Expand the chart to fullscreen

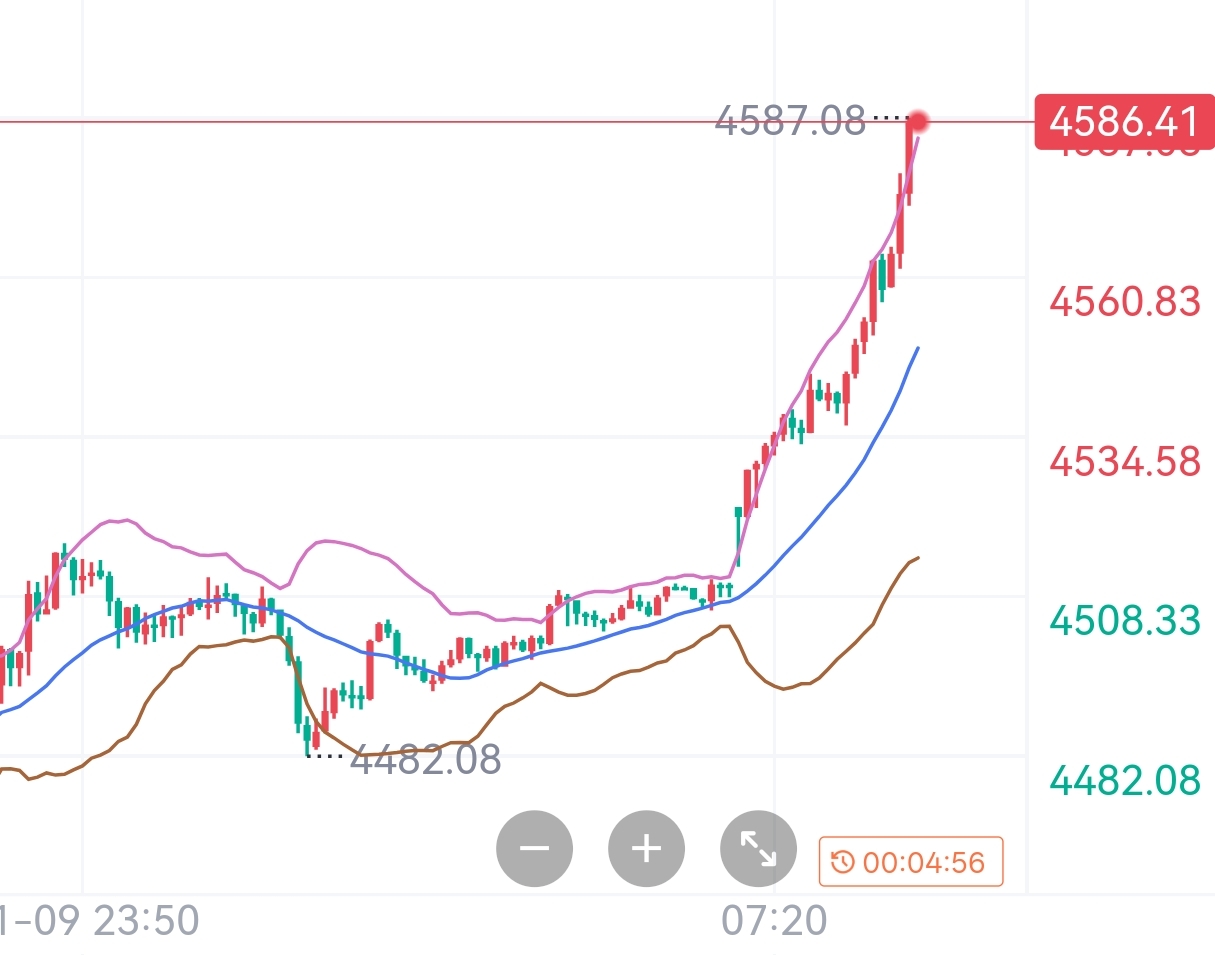coord(759,850)
